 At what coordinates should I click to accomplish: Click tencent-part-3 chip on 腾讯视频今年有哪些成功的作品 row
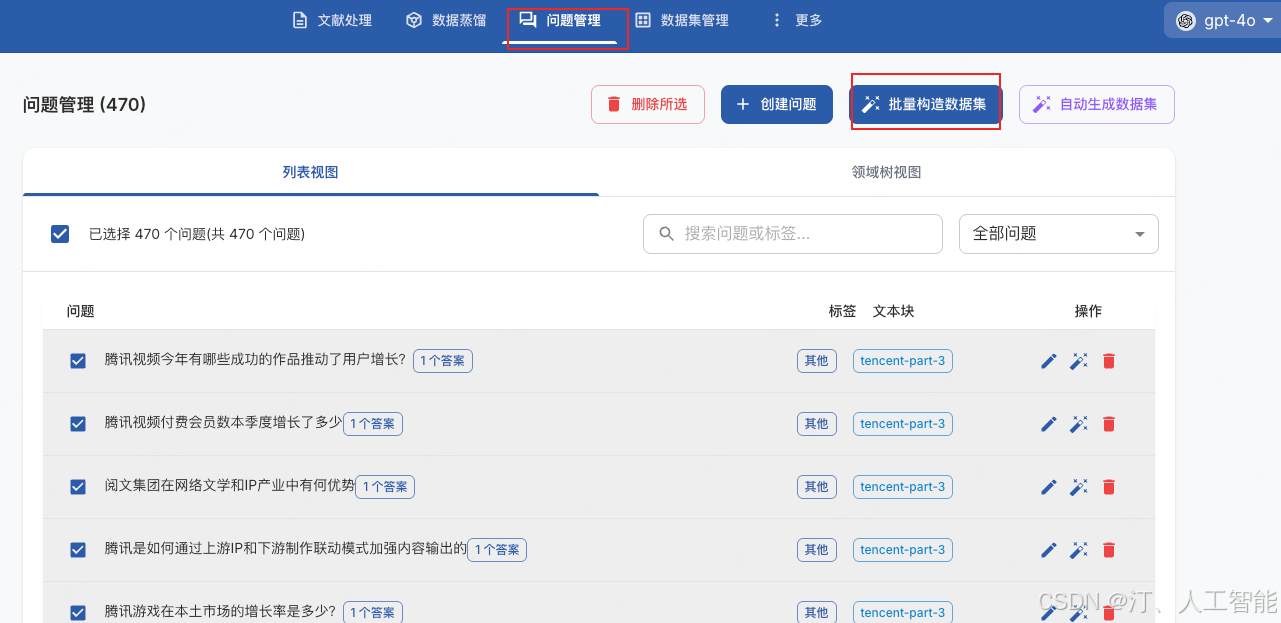pos(903,361)
